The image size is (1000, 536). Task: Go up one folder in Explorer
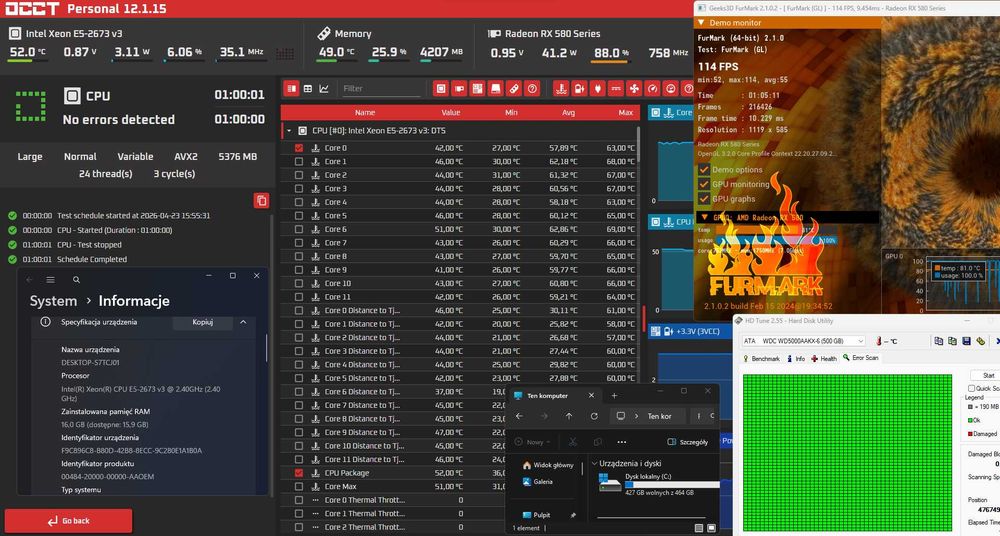tap(569, 416)
